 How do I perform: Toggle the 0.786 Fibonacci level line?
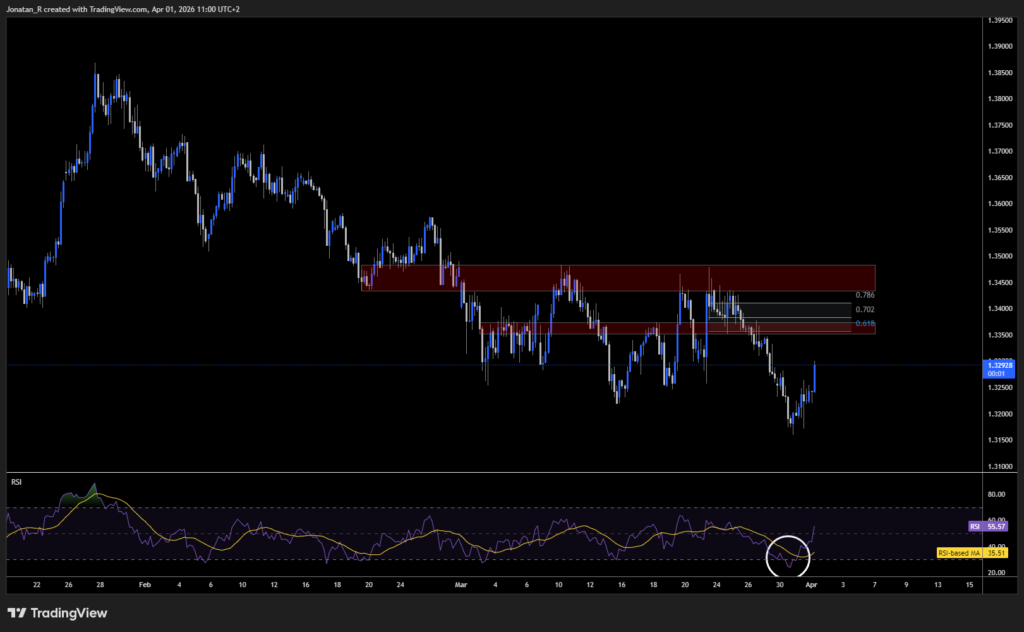pos(866,295)
